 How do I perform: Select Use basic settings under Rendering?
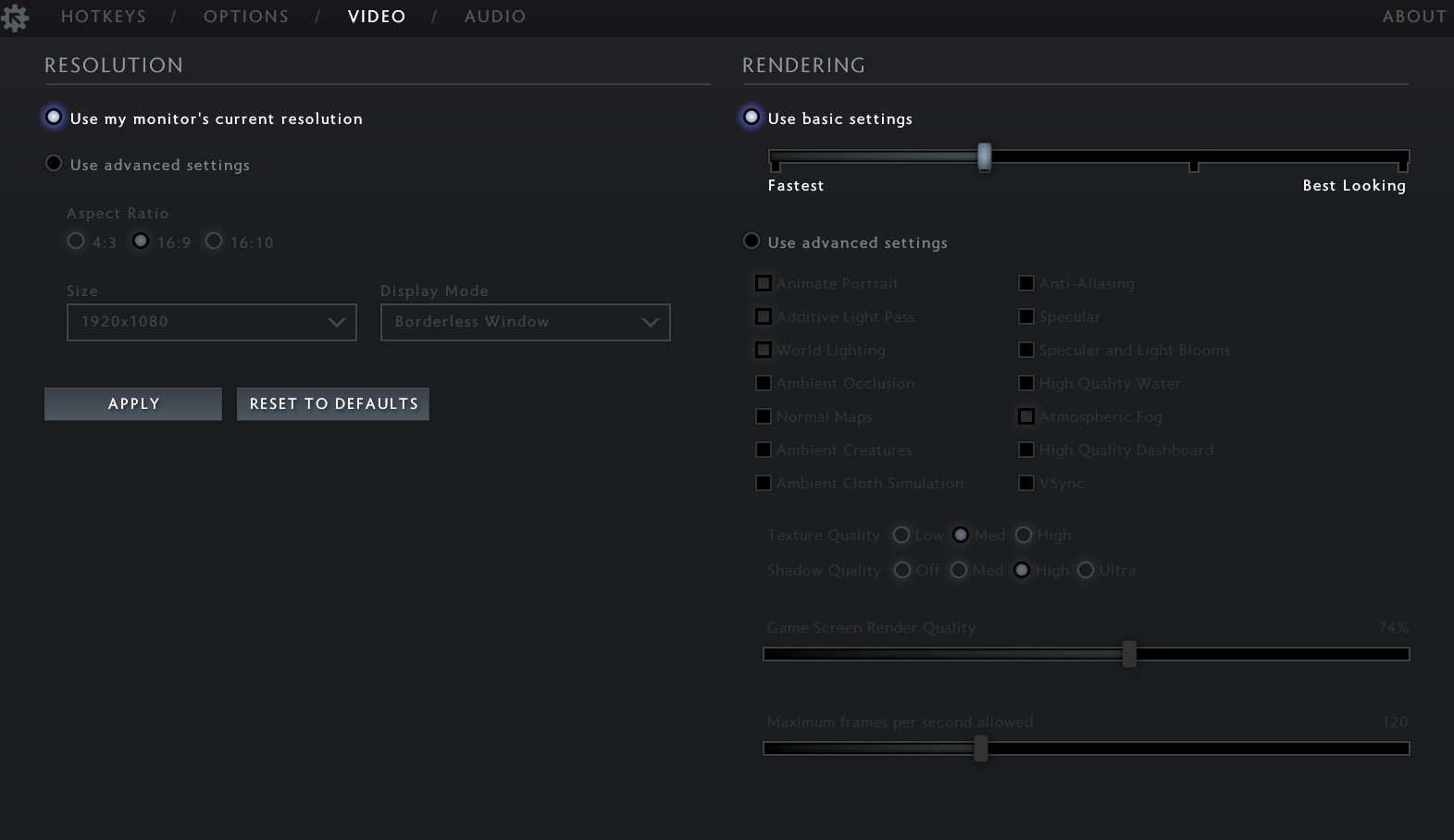pos(752,117)
